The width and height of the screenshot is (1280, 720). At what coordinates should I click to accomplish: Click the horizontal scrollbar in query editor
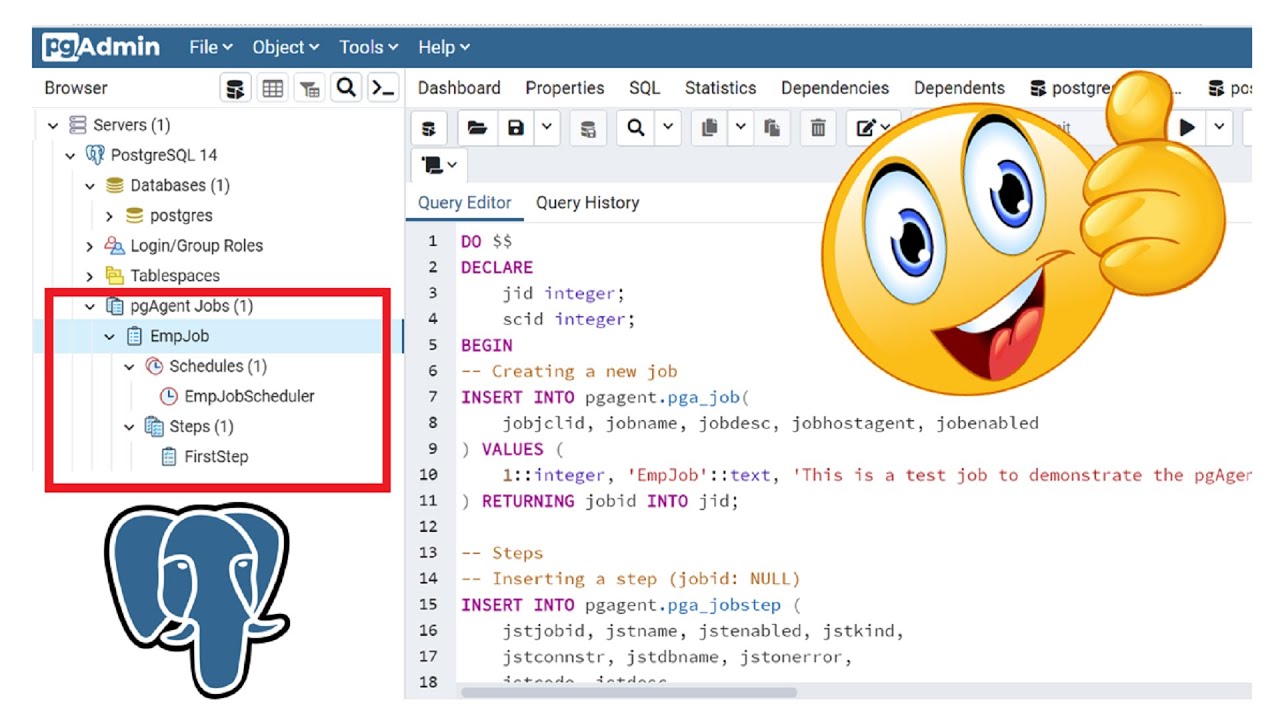pyautogui.click(x=627, y=692)
